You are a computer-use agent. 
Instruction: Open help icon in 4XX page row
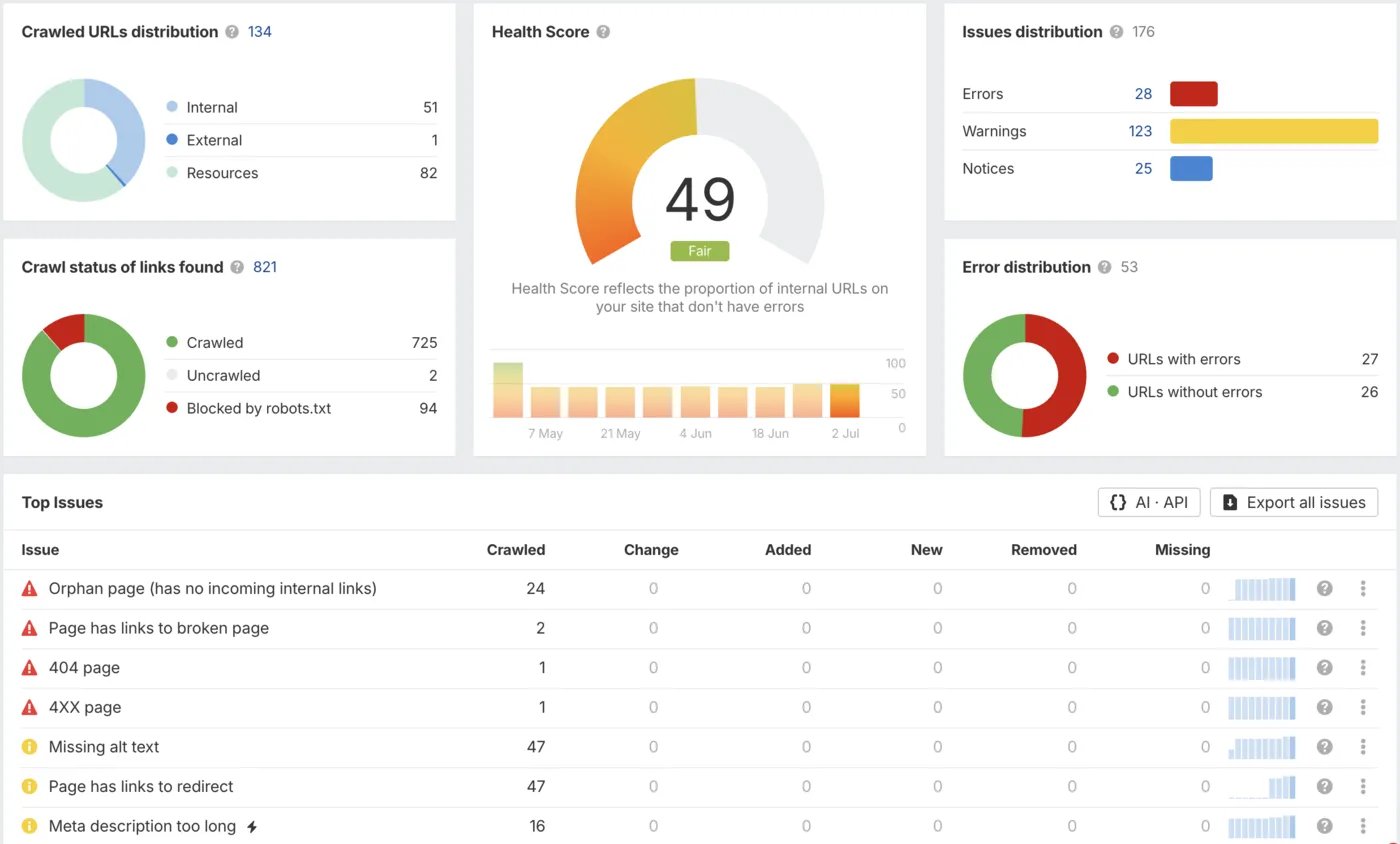(1325, 707)
